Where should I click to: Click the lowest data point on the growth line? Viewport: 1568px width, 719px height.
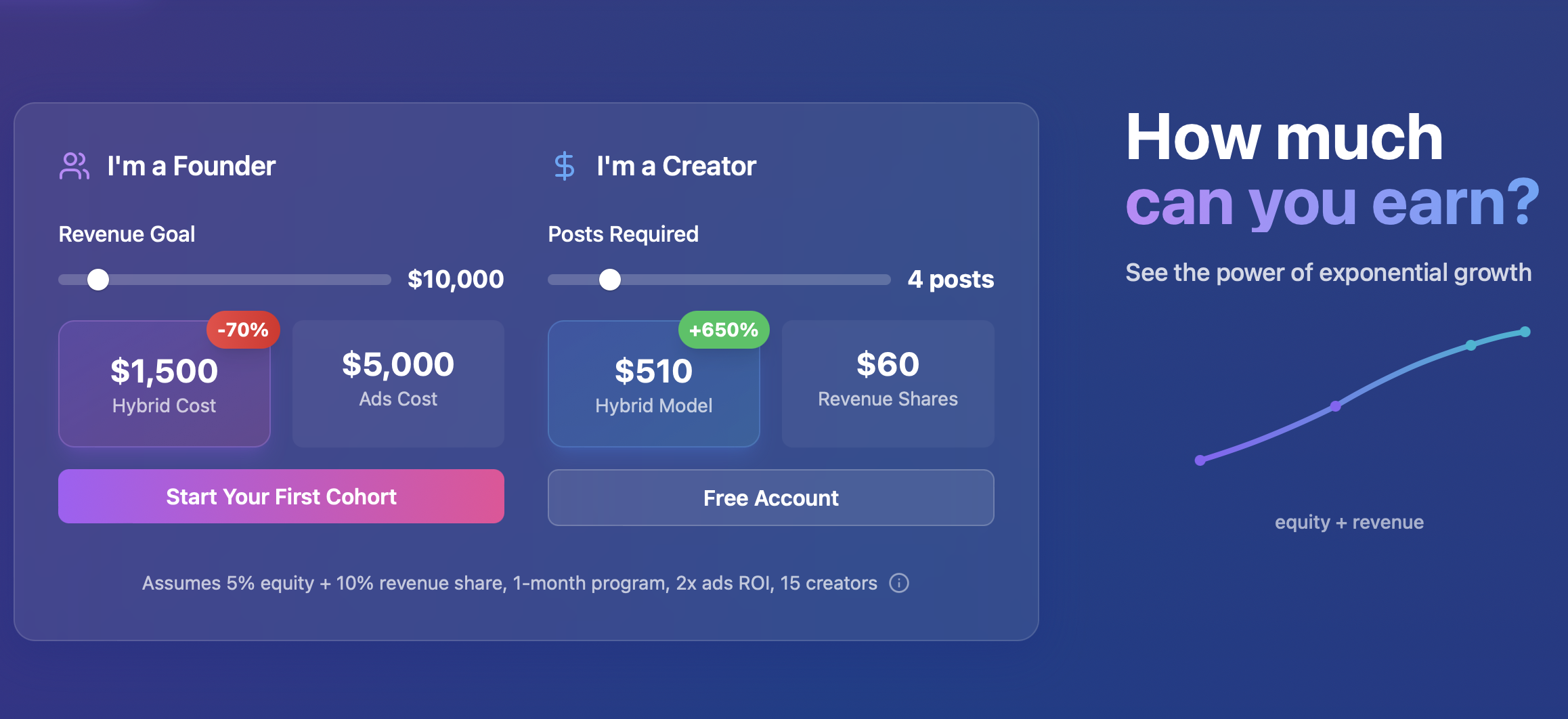pyautogui.click(x=1200, y=459)
